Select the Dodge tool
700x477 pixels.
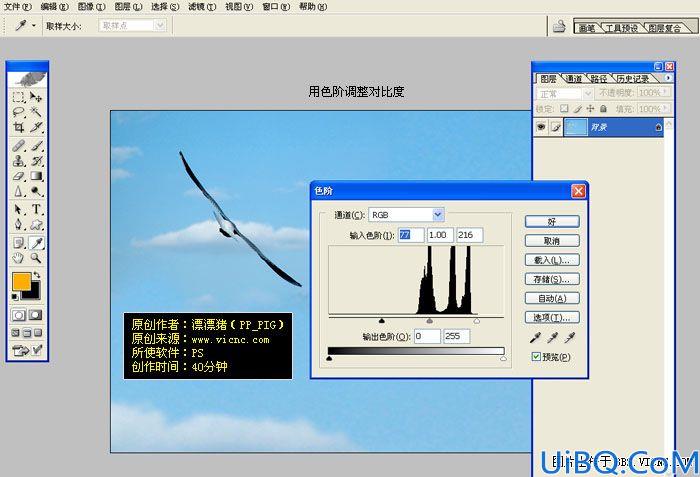(x=36, y=192)
